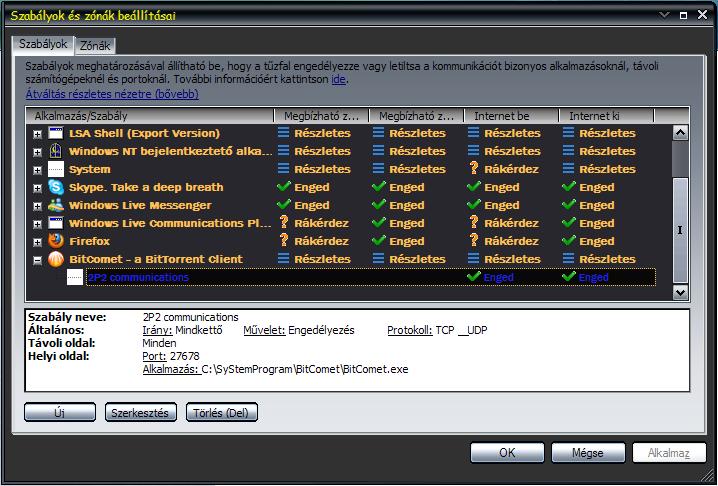Click the LSA Shell window icon

(56, 133)
